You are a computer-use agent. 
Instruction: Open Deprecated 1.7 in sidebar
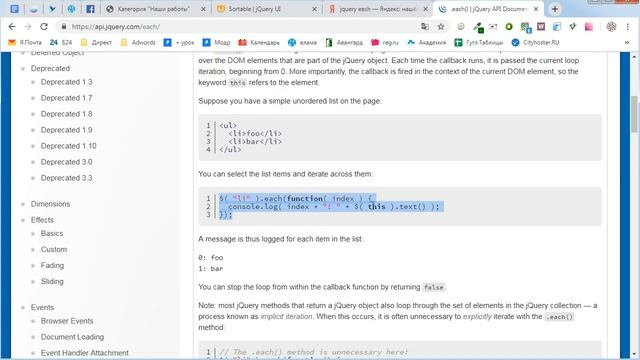67,98
